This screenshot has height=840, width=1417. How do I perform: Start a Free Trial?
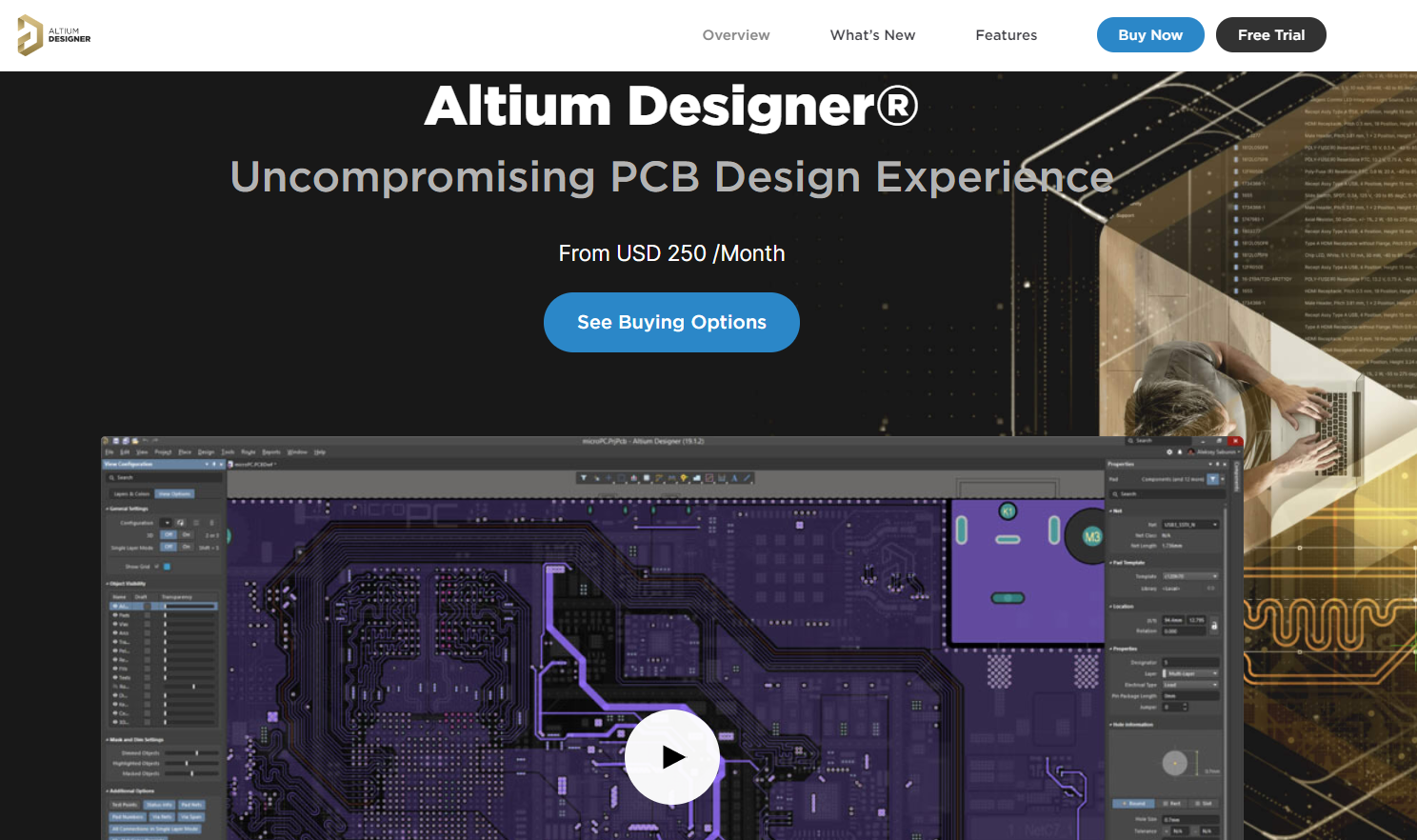click(x=1271, y=35)
